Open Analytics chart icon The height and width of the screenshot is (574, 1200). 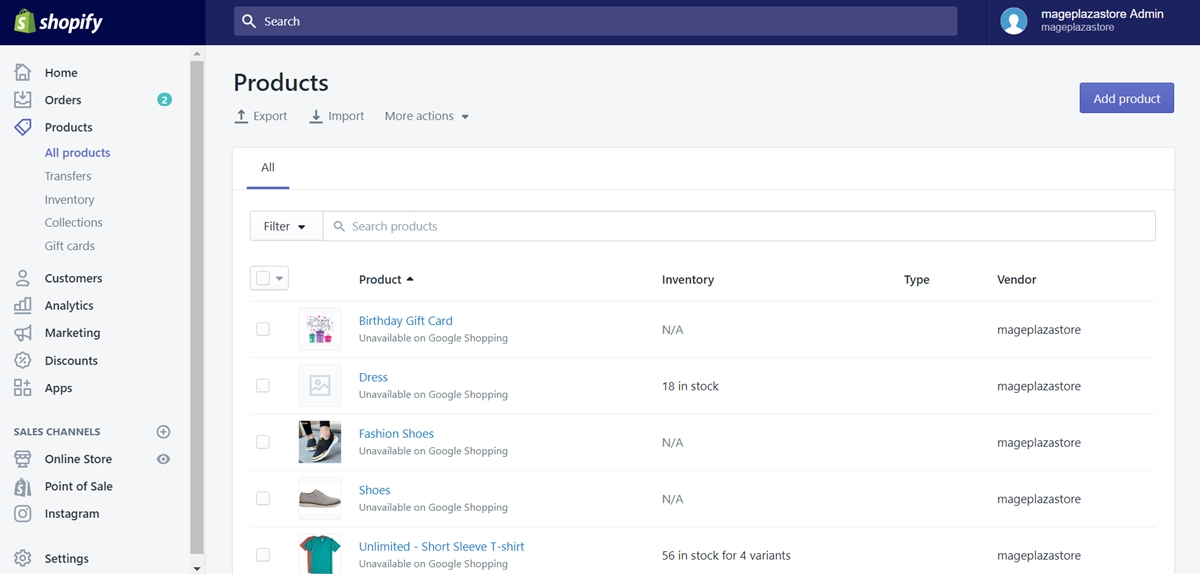point(23,306)
